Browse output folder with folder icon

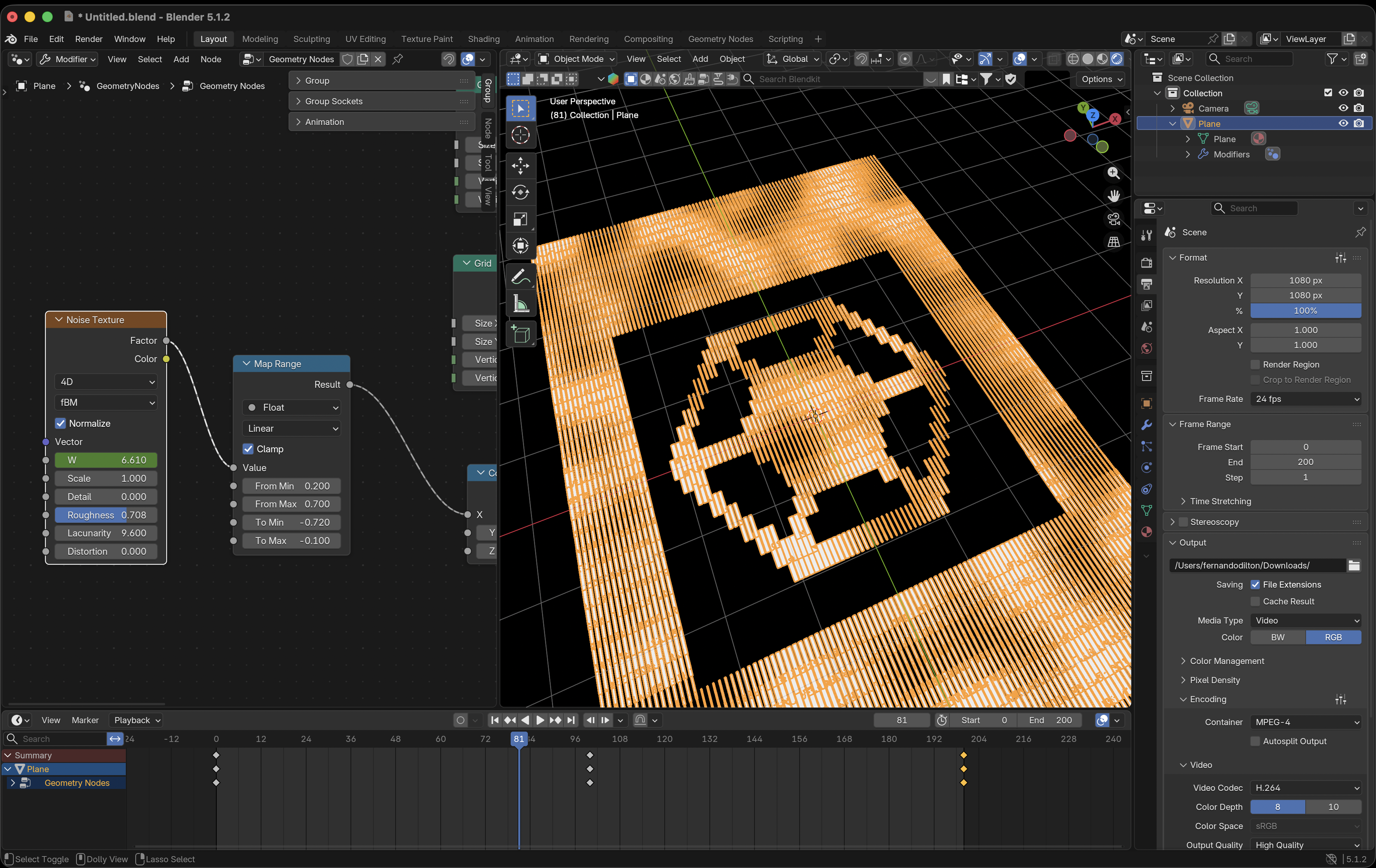[1354, 565]
